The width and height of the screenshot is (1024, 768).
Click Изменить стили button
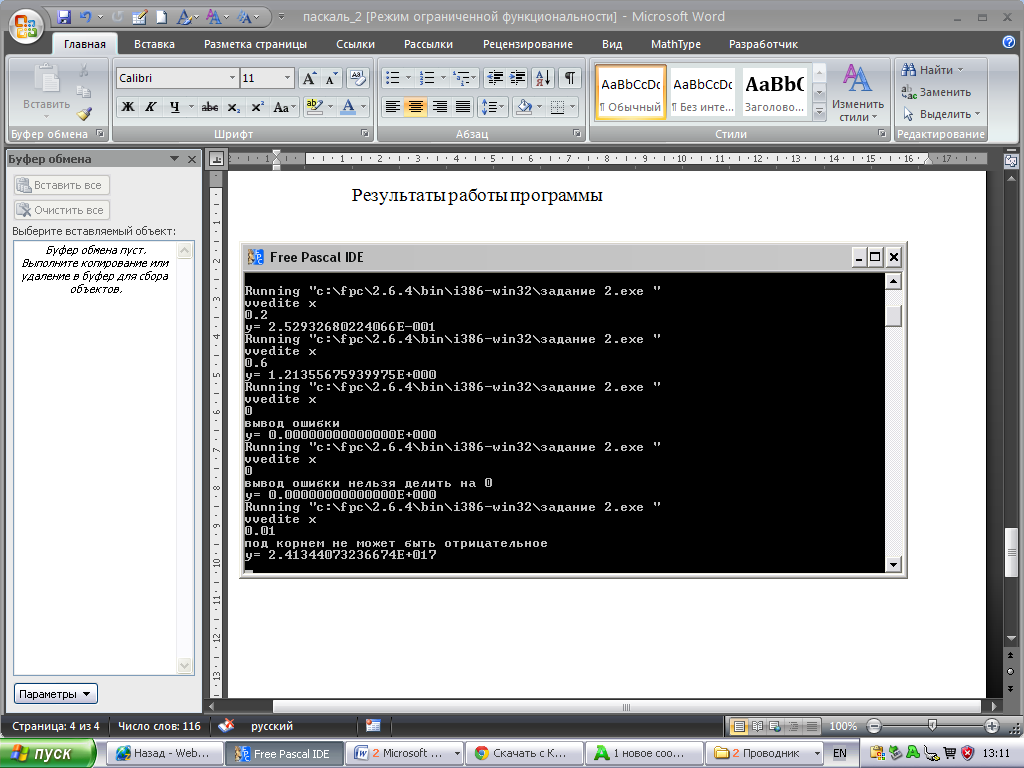(x=857, y=93)
